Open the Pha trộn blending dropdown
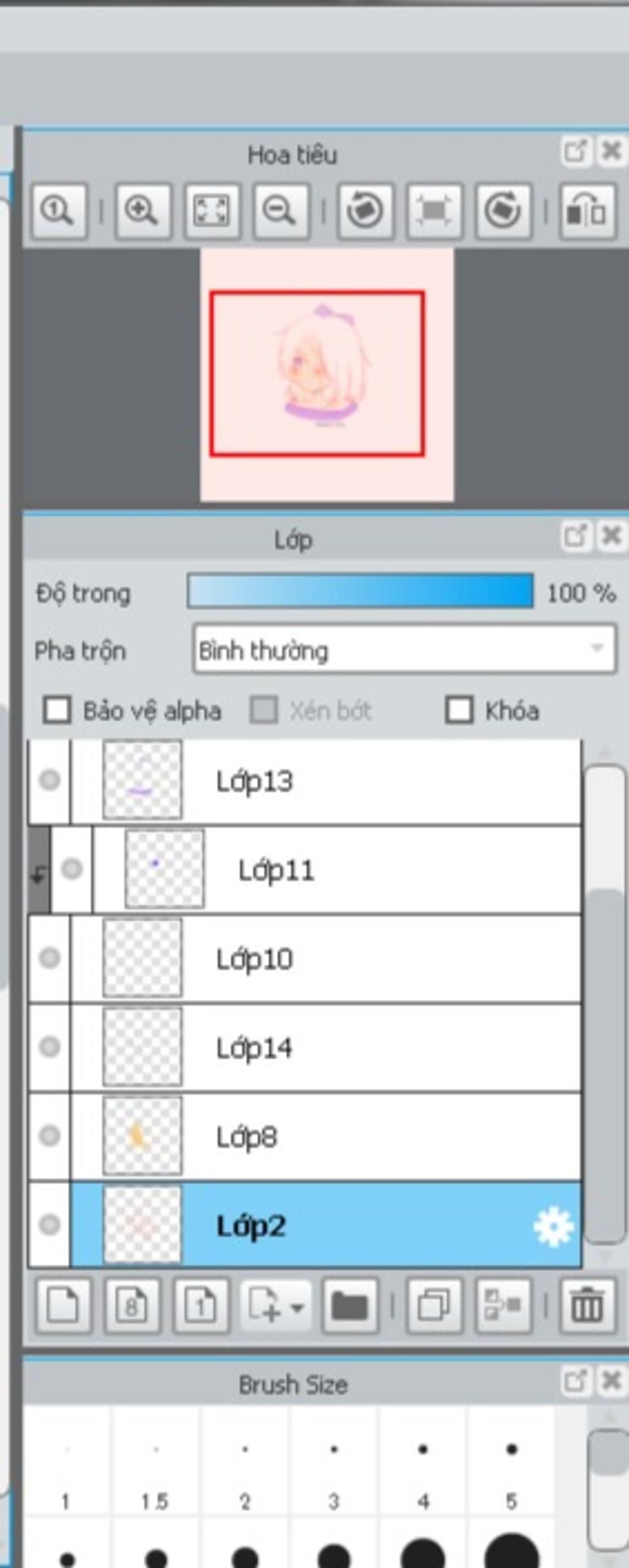The image size is (629, 1568). click(404, 649)
